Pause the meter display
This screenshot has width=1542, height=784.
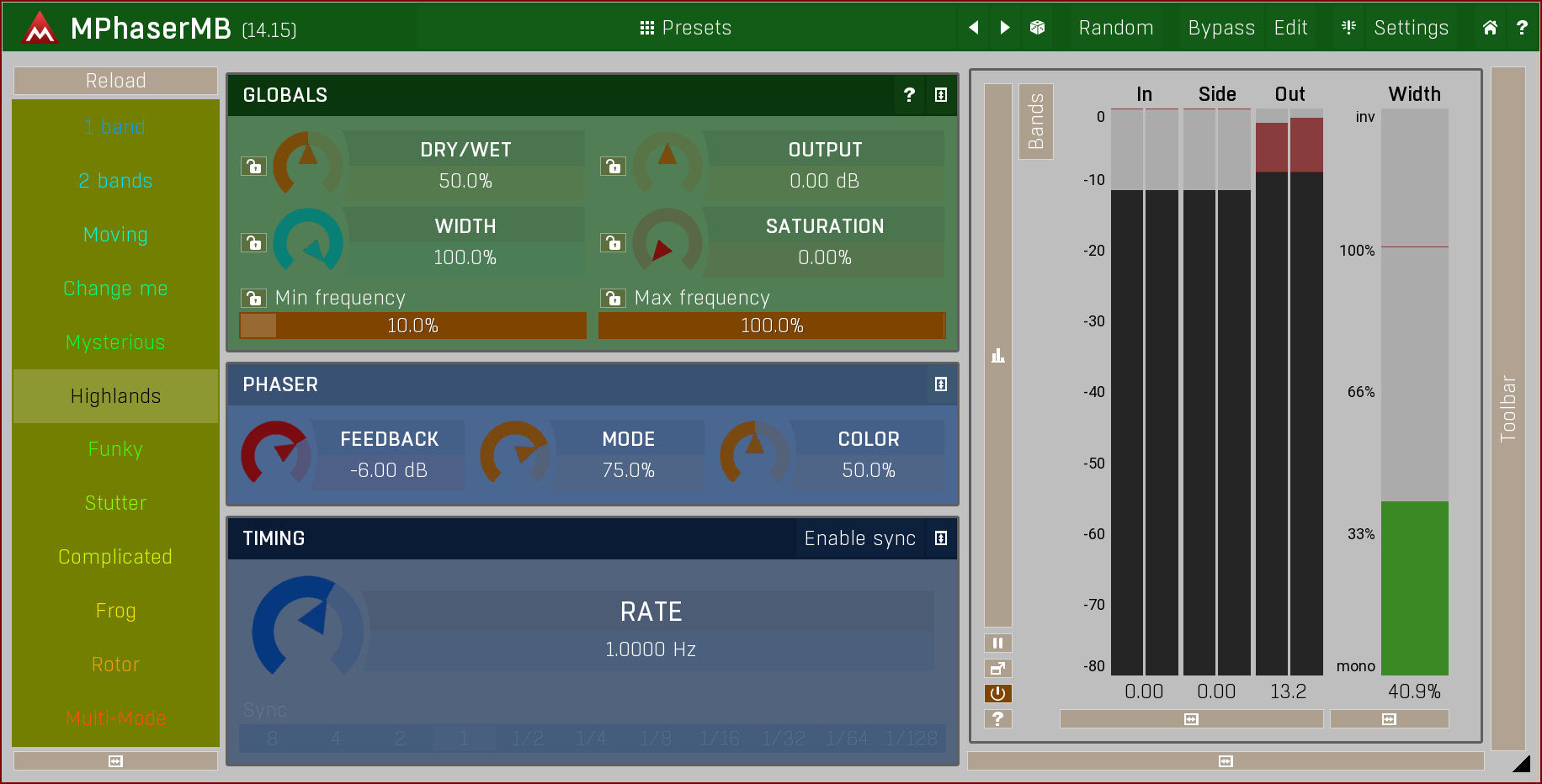(997, 644)
